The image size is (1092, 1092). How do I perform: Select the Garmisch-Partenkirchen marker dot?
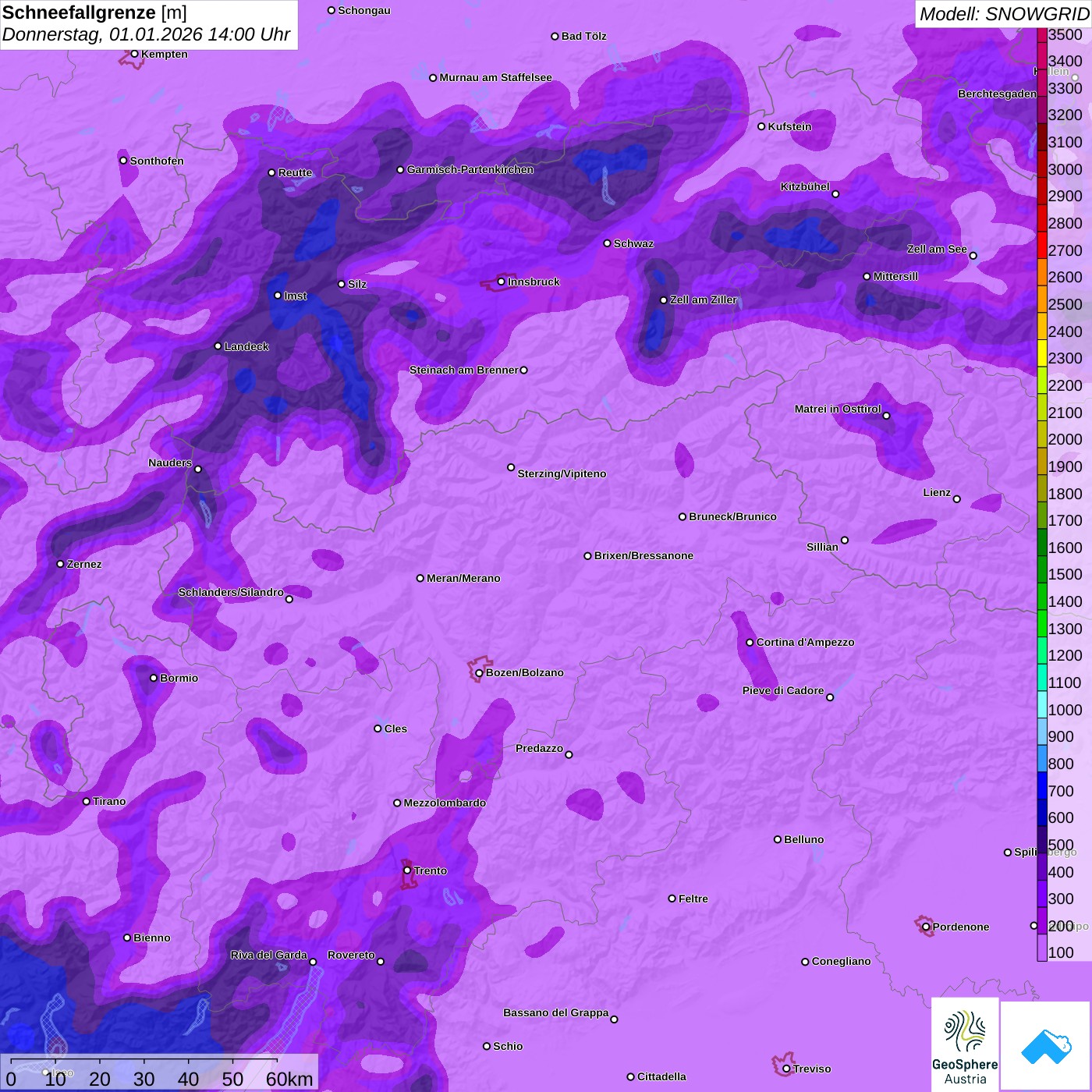401,169
